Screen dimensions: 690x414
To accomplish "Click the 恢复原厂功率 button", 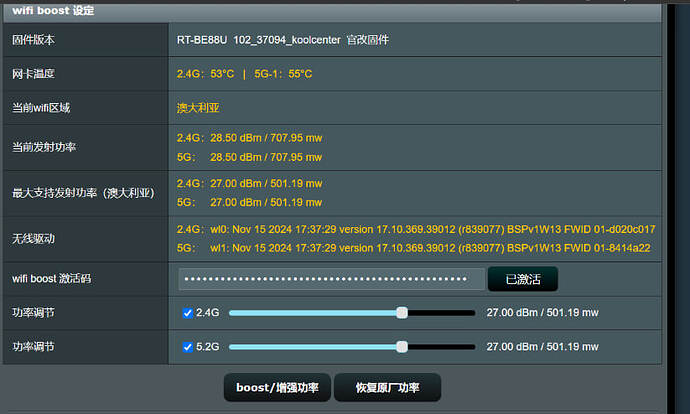I will 387,387.
